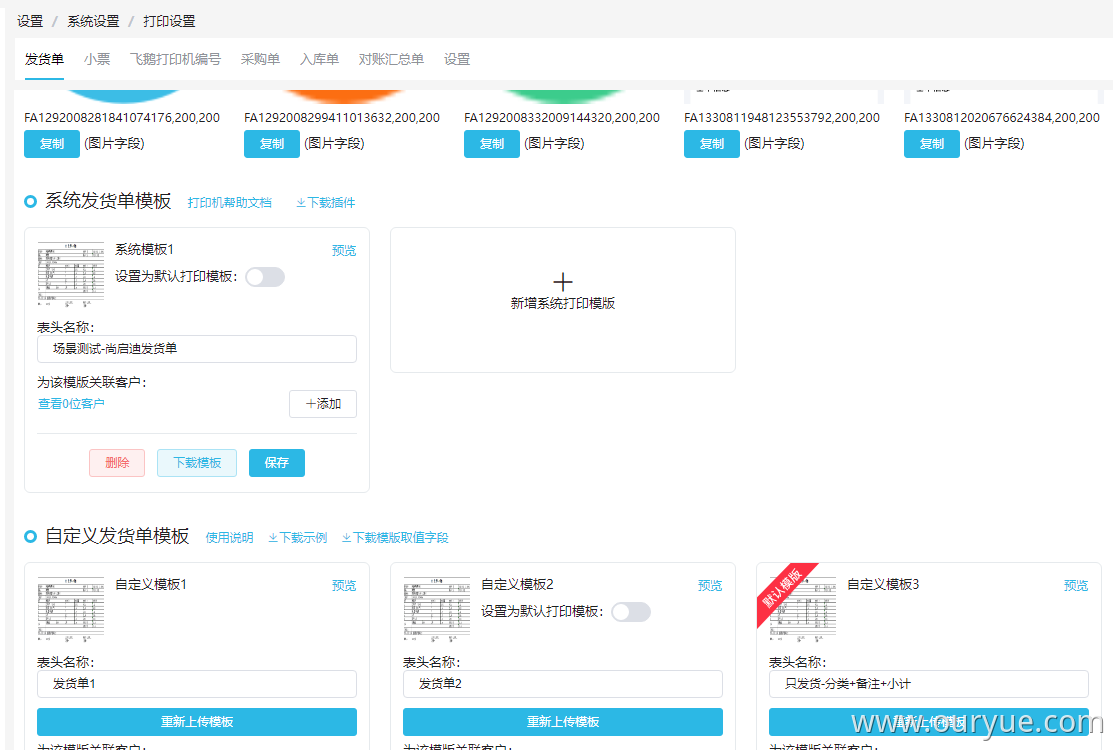The width and height of the screenshot is (1113, 750).
Task: Preview 系统模板1
Action: tap(344, 250)
